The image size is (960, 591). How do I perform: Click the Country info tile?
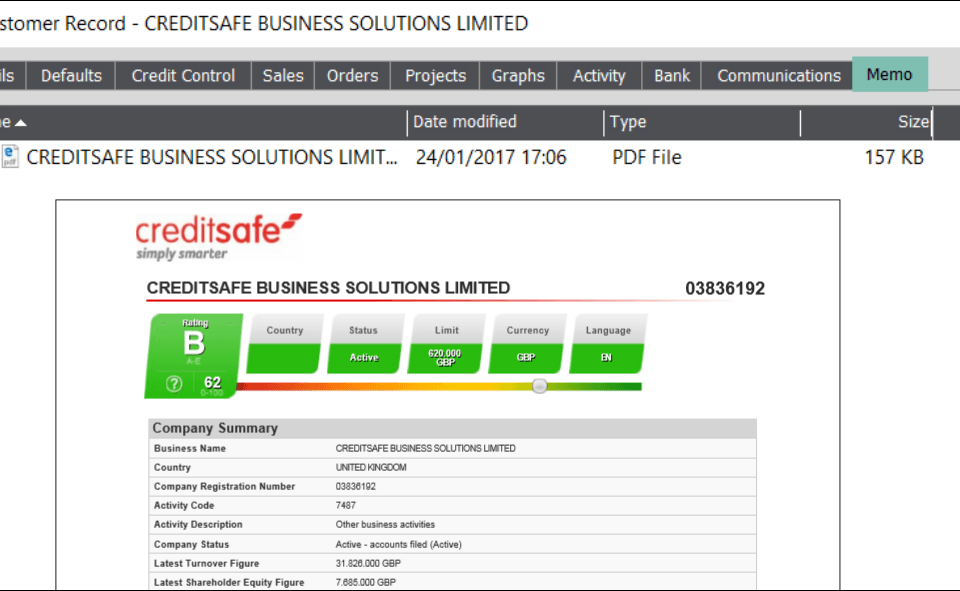click(284, 344)
